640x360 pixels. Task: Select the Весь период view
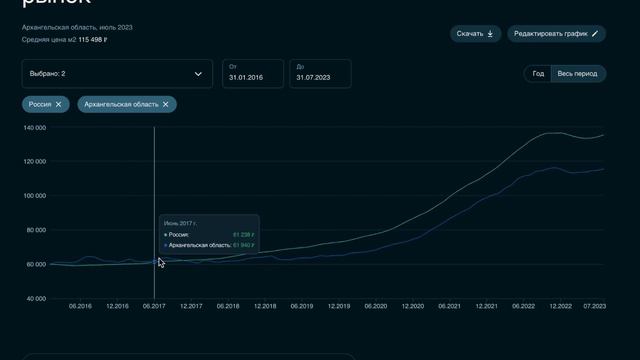[x=578, y=74]
